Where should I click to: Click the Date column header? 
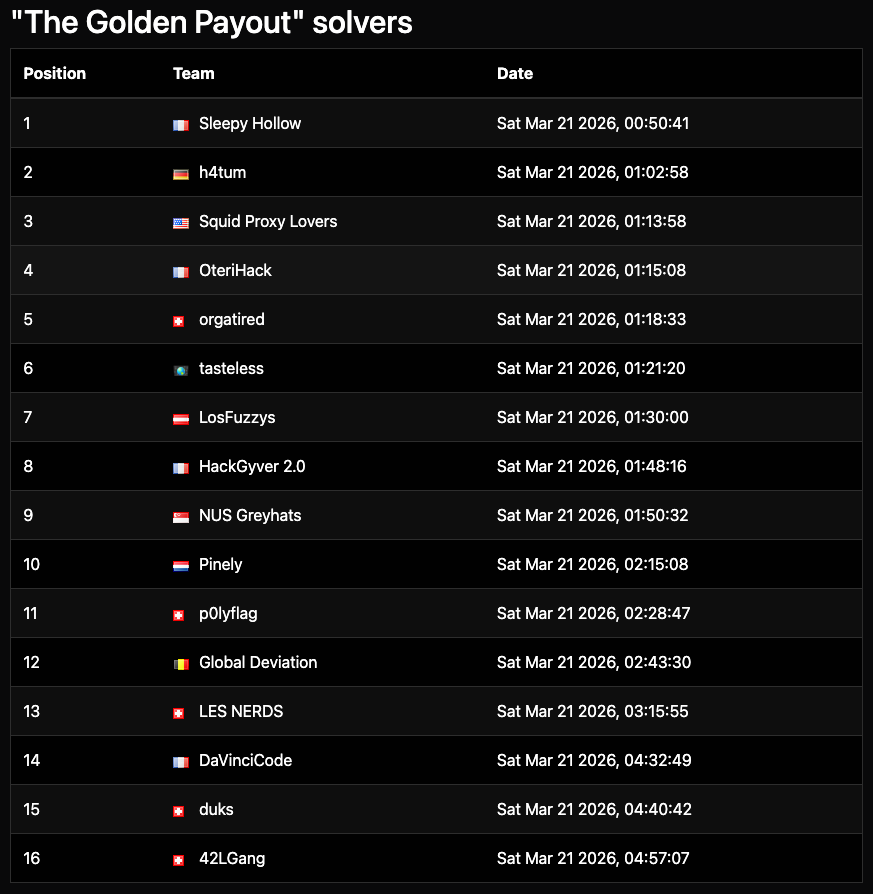click(x=515, y=74)
